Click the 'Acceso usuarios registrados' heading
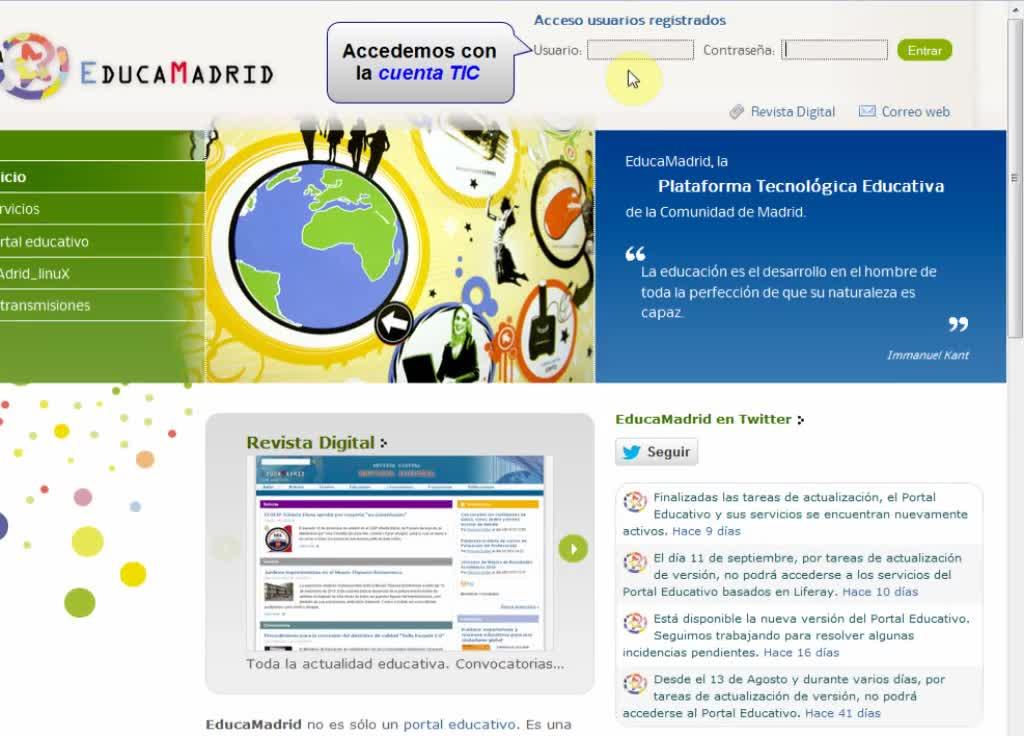This screenshot has width=1024, height=736. tap(630, 20)
